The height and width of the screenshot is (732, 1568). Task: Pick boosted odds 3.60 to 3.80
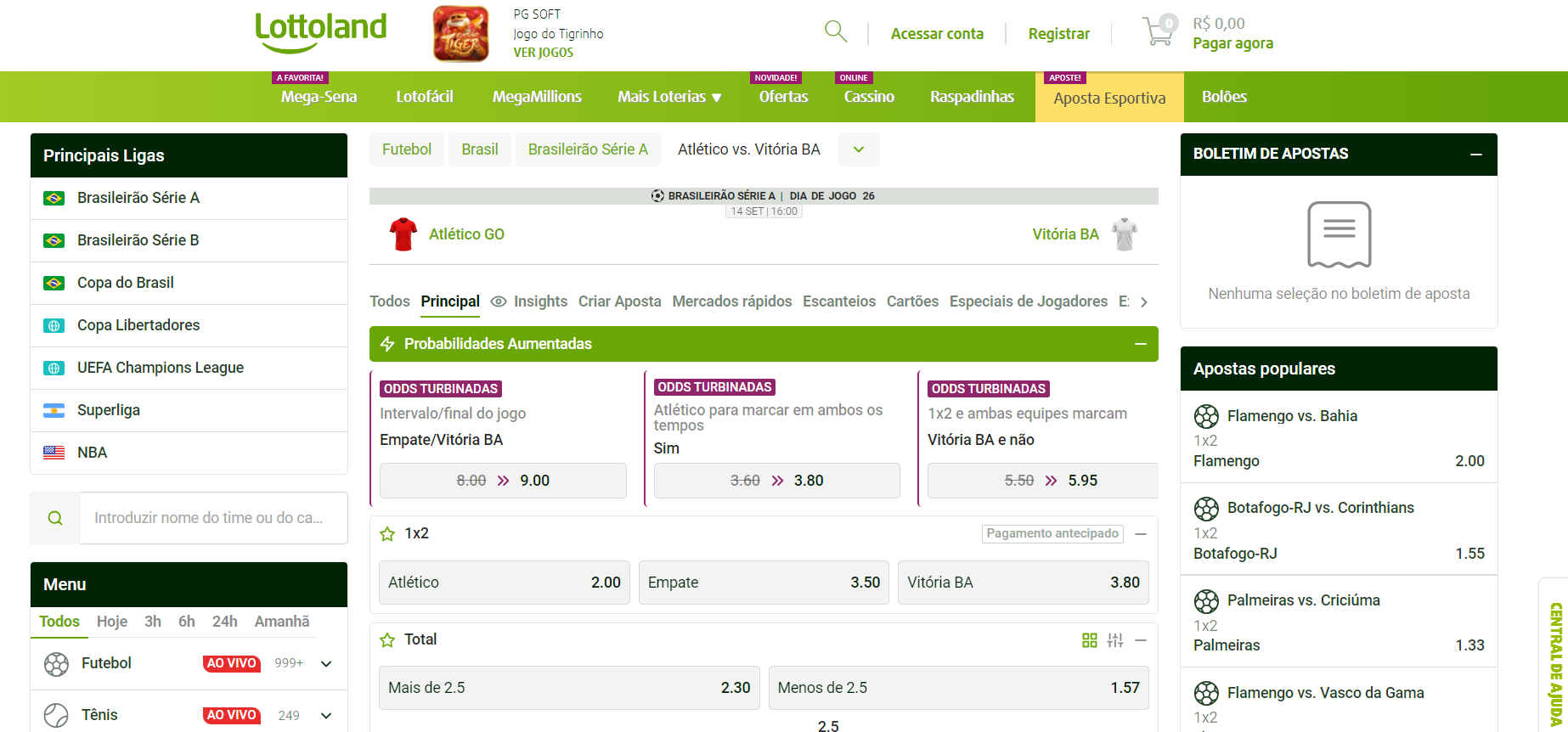[777, 481]
